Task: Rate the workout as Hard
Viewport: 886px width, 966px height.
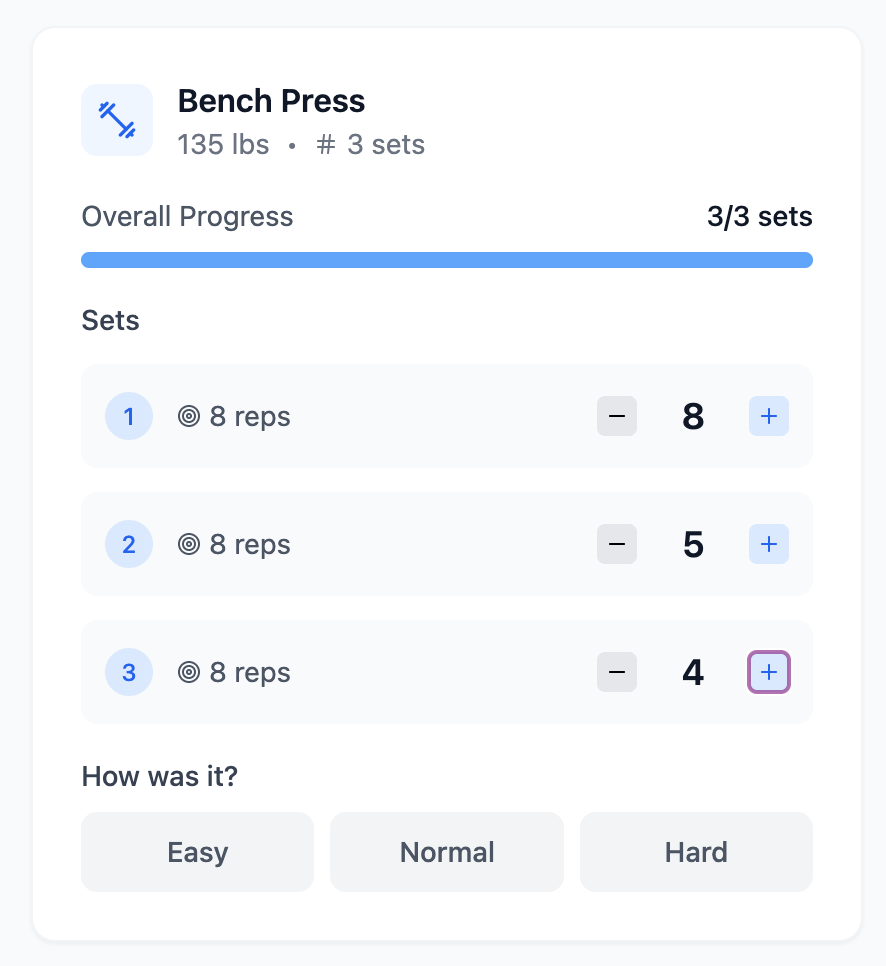Action: pos(696,852)
